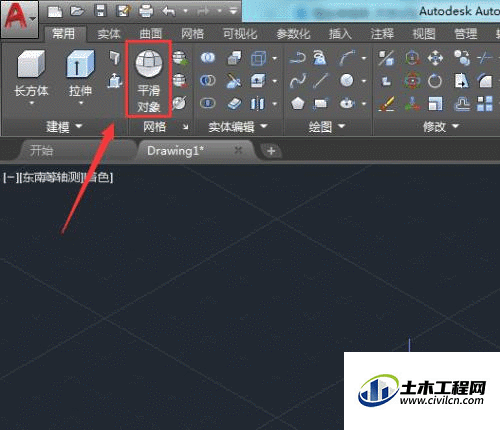Create a new drawing tab with plus
The height and width of the screenshot is (430, 500).
coord(271,151)
